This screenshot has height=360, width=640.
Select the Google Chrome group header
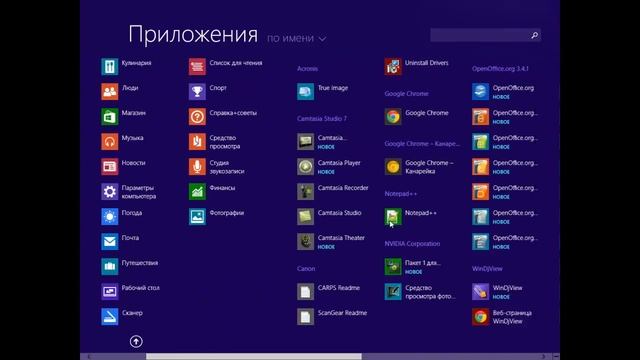point(407,93)
